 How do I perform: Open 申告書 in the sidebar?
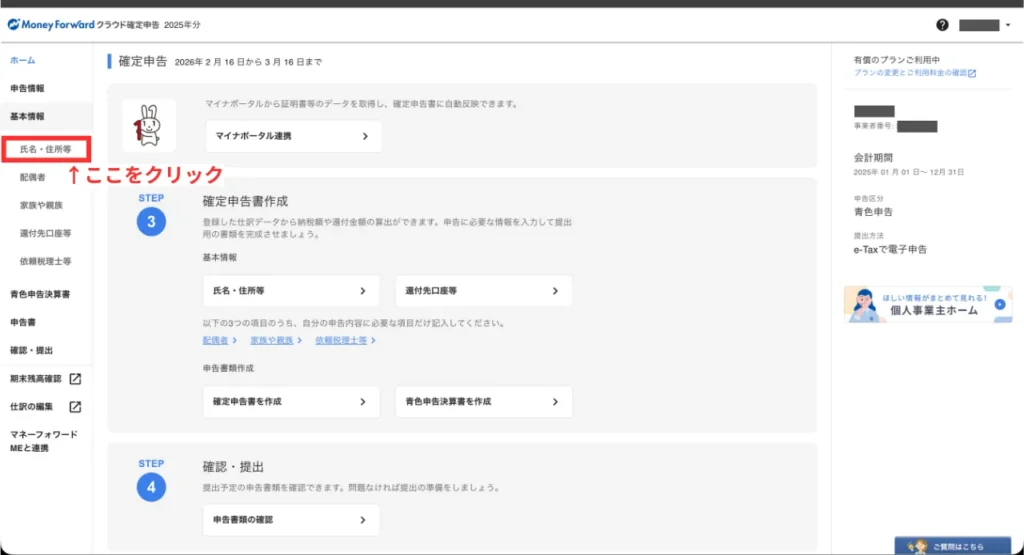click(x=23, y=322)
